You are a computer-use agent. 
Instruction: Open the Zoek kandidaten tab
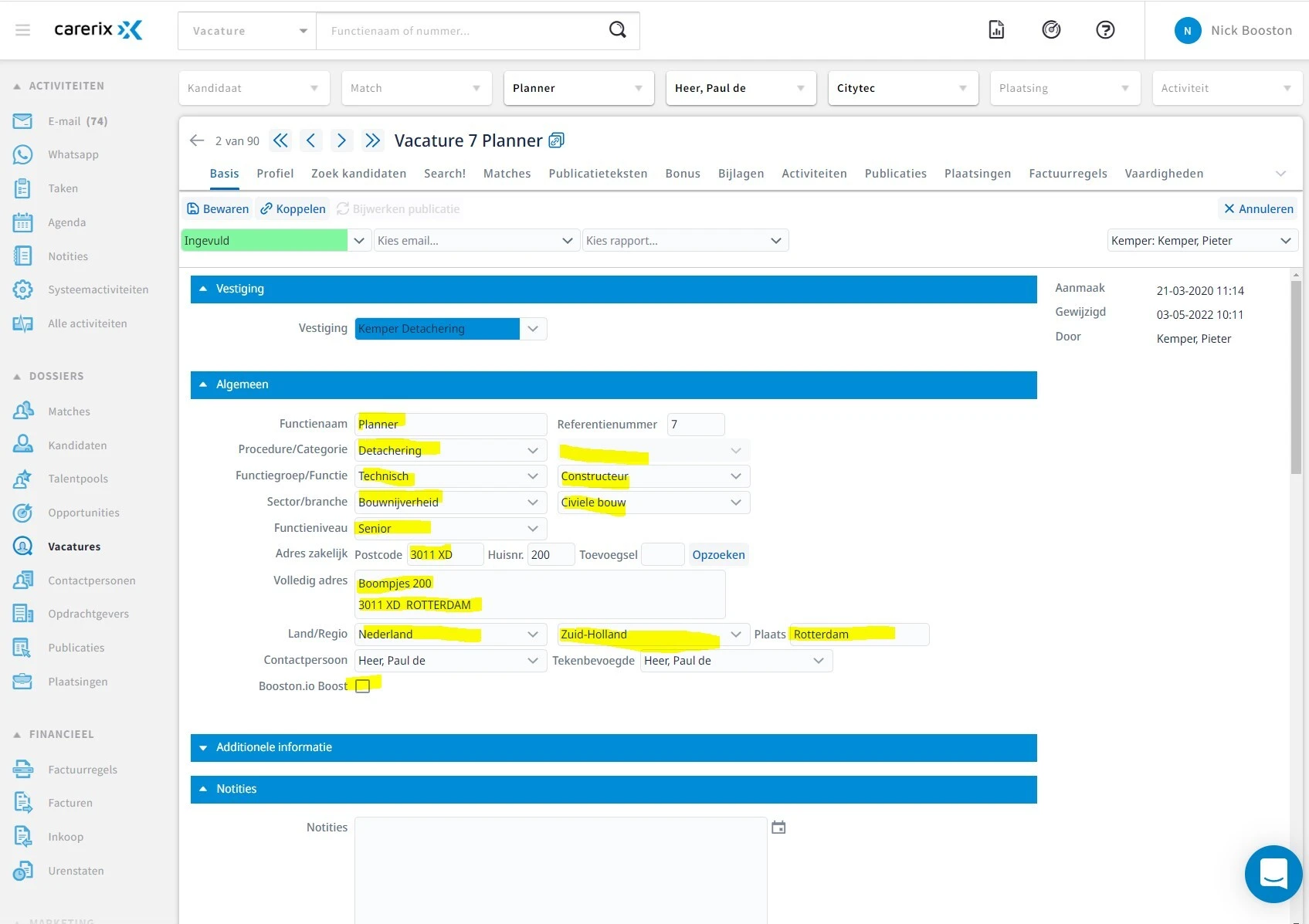358,174
